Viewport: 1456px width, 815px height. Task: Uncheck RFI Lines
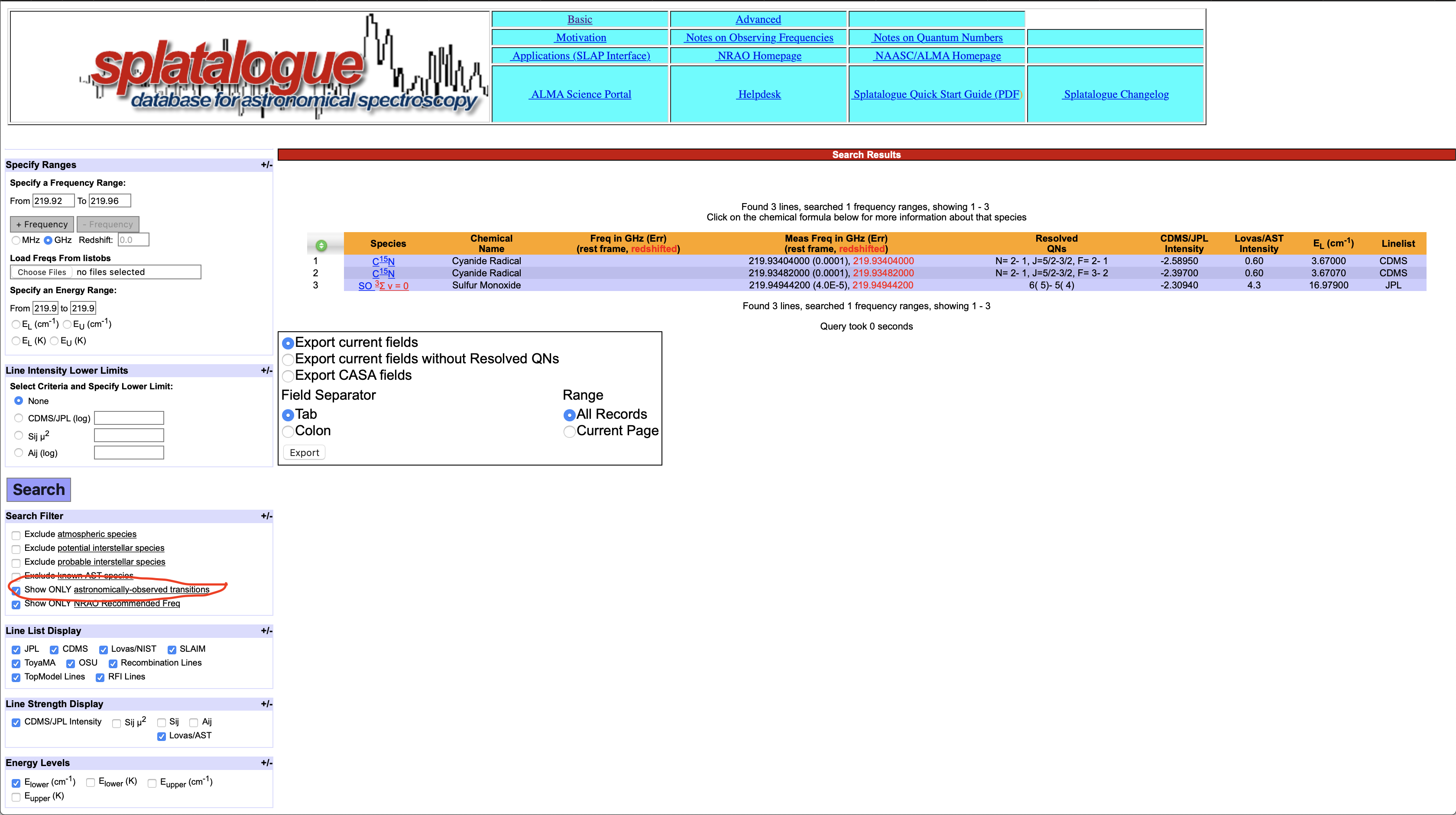point(100,678)
